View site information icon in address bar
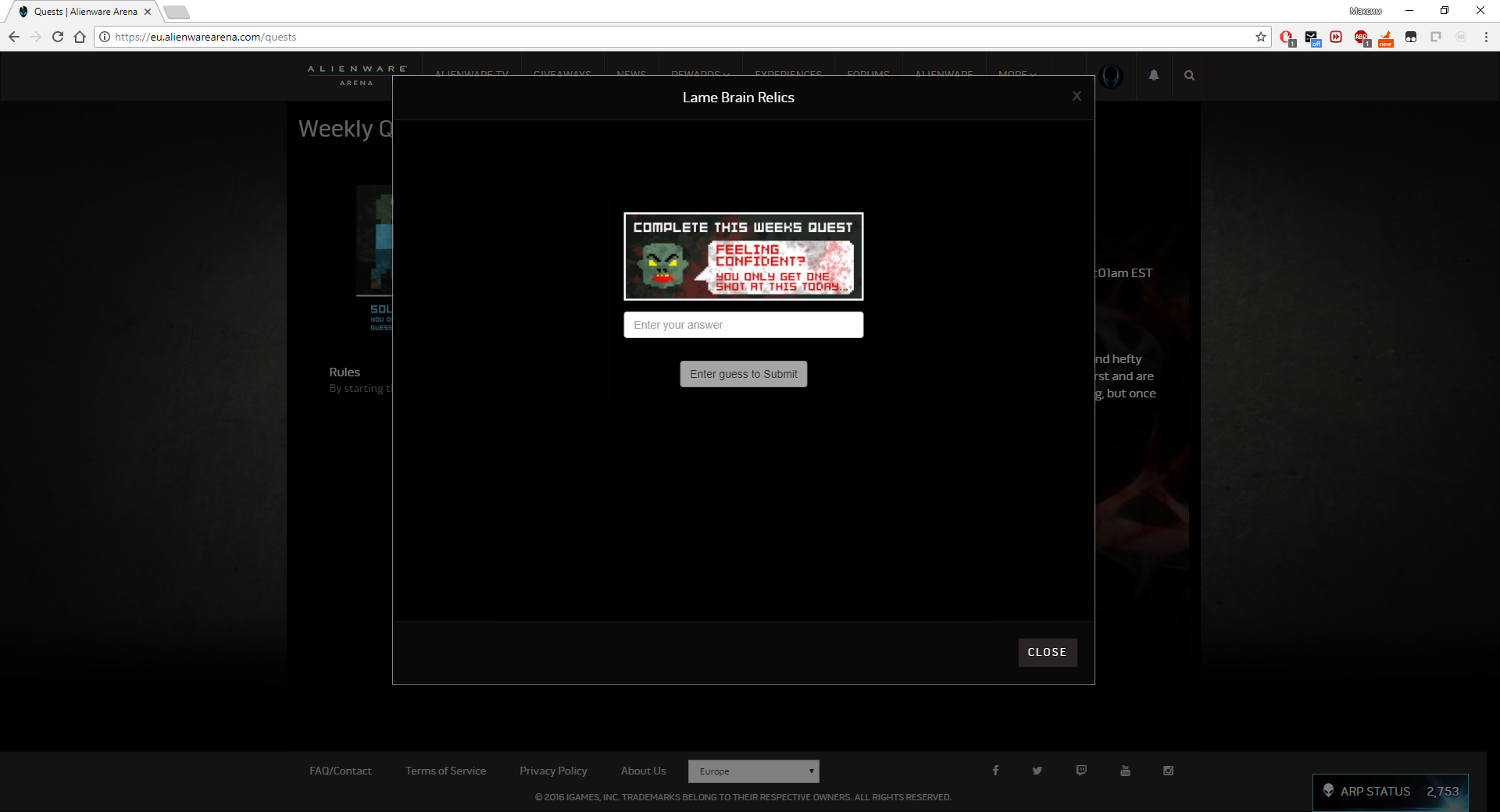This screenshot has height=812, width=1500. pos(105,37)
